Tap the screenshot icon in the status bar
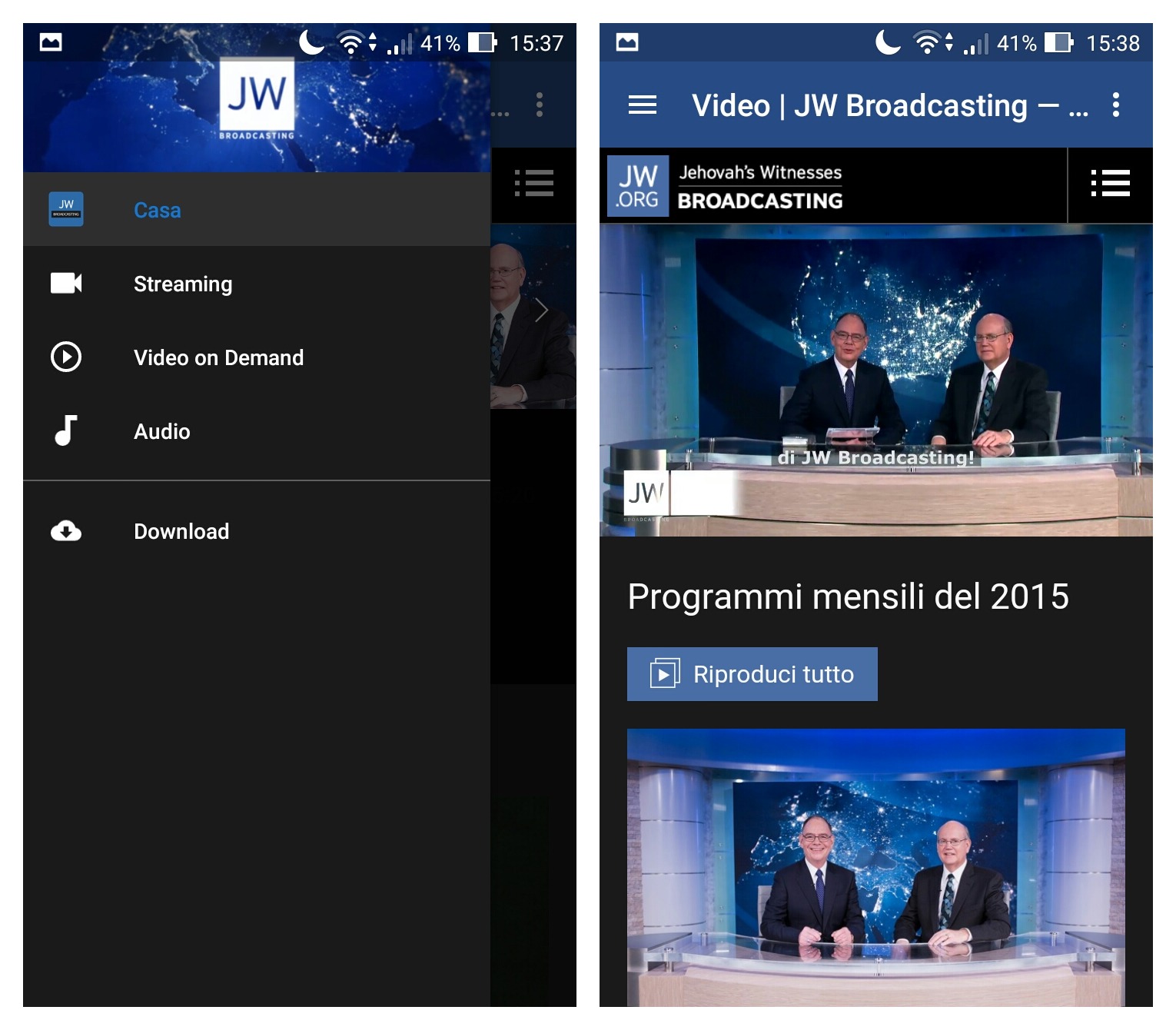This screenshot has width=1176, height=1030. (50, 42)
